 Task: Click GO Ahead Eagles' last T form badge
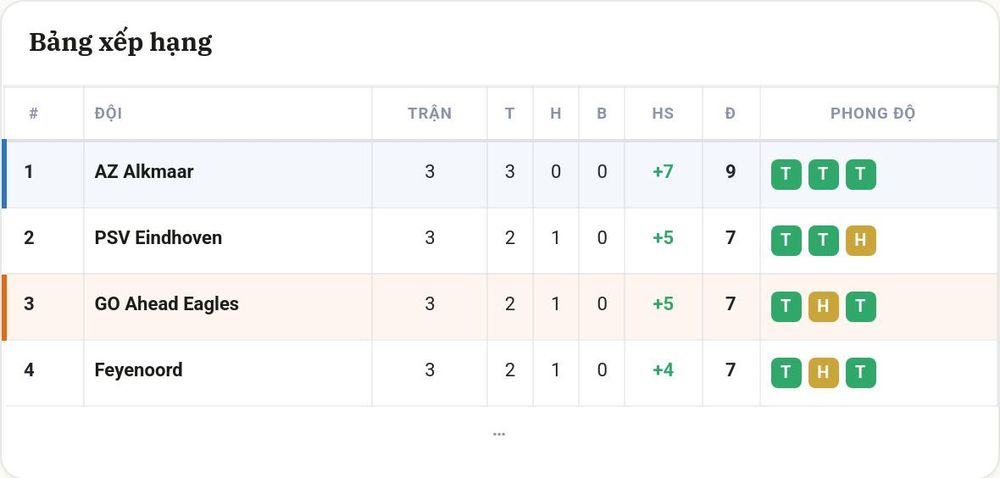coord(860,307)
